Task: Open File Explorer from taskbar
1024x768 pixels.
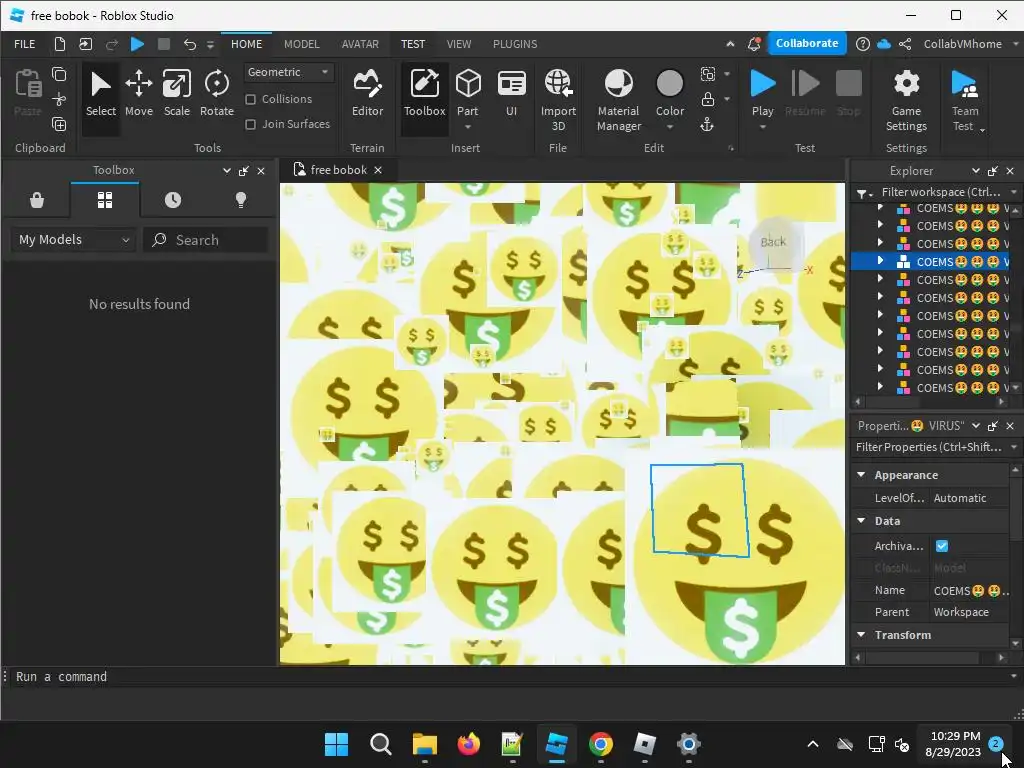Action: point(424,744)
